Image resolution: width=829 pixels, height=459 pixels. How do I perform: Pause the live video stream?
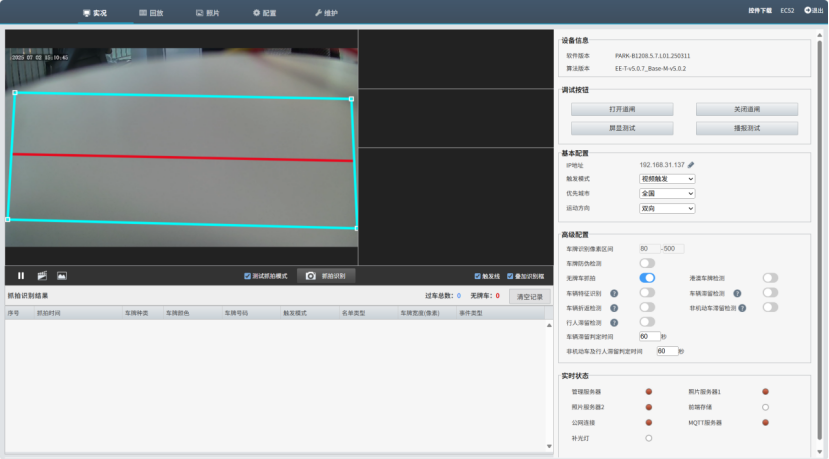point(21,276)
